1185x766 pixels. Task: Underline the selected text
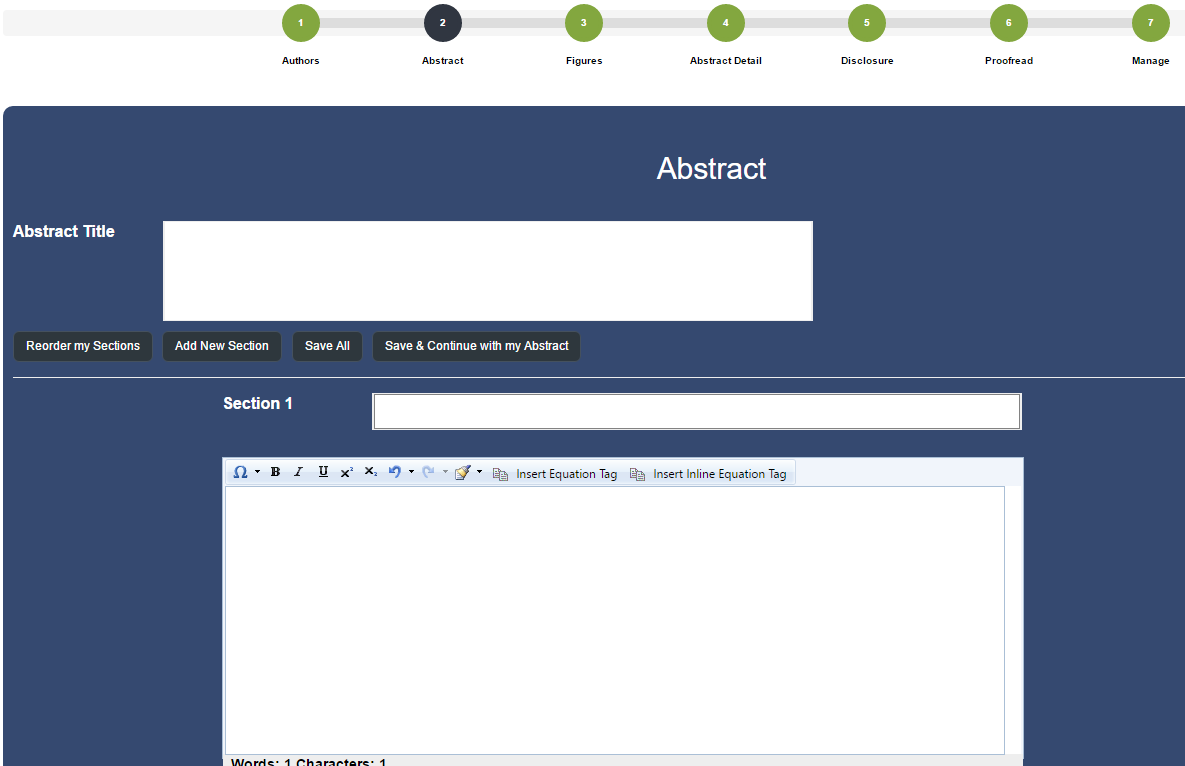(323, 473)
